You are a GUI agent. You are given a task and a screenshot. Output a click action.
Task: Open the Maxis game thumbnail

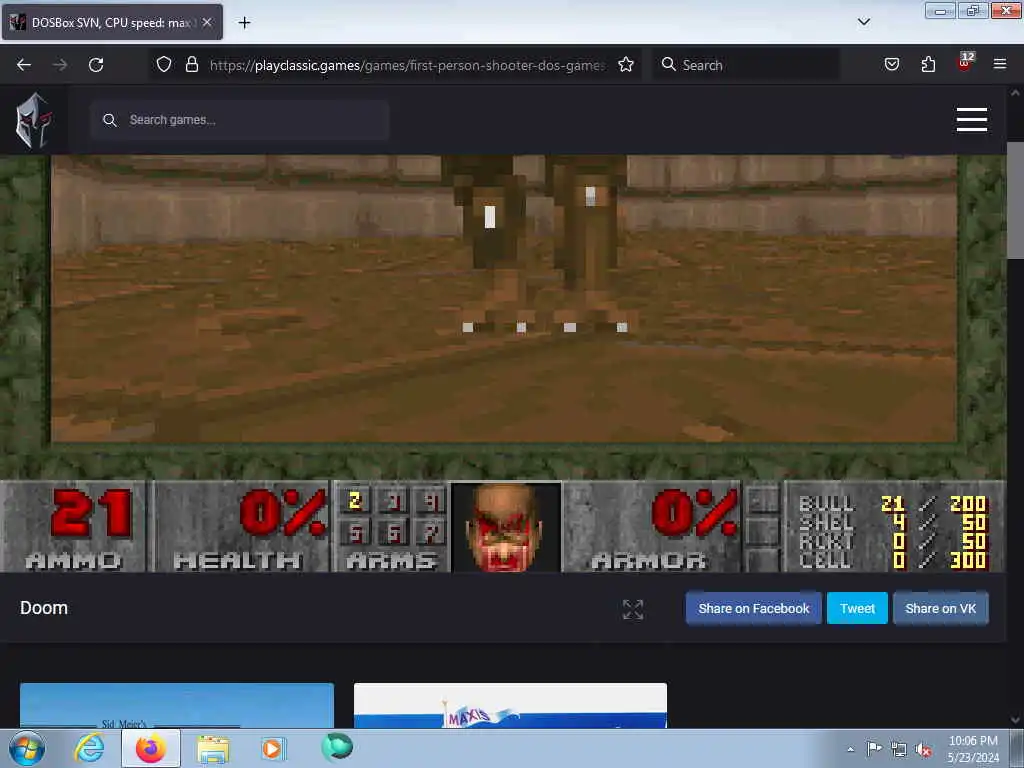[x=510, y=706]
